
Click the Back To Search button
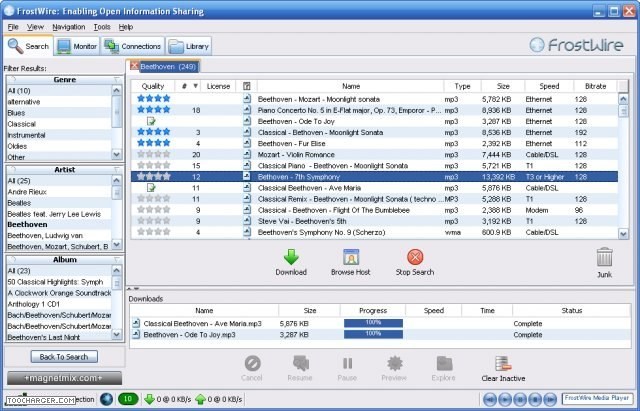click(x=64, y=356)
